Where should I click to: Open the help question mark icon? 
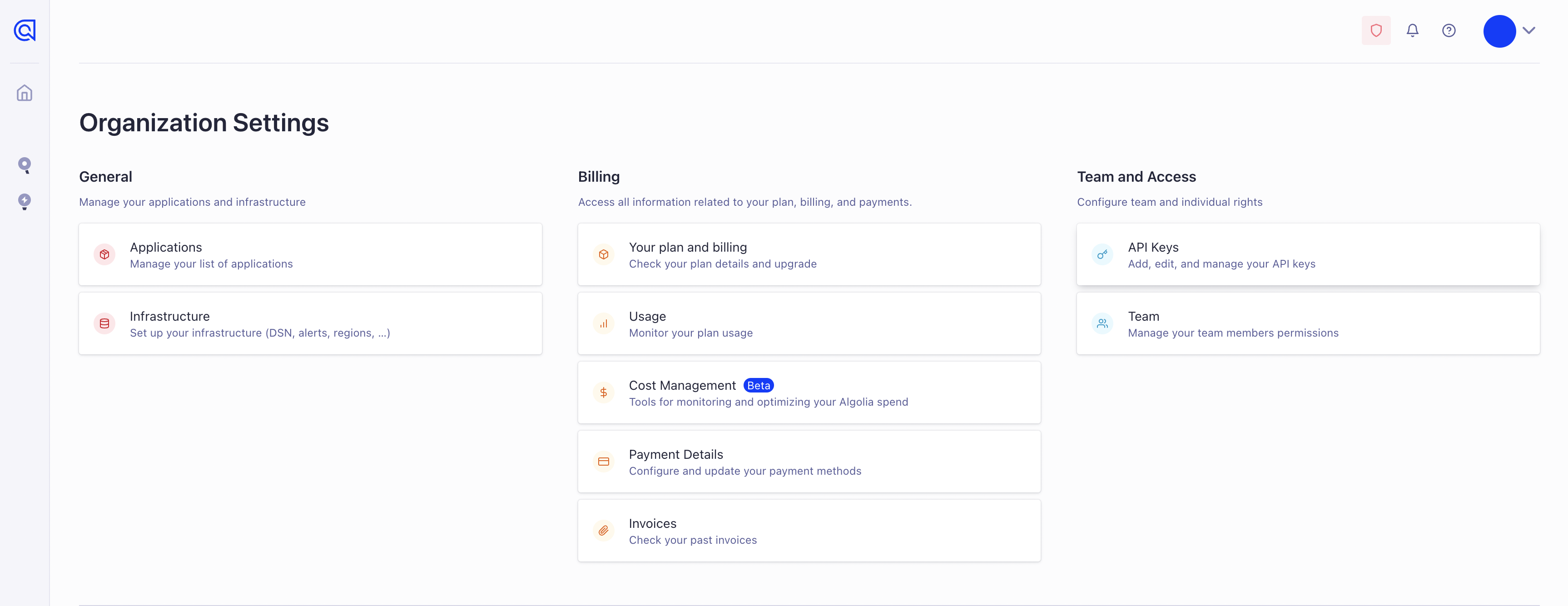tap(1449, 30)
